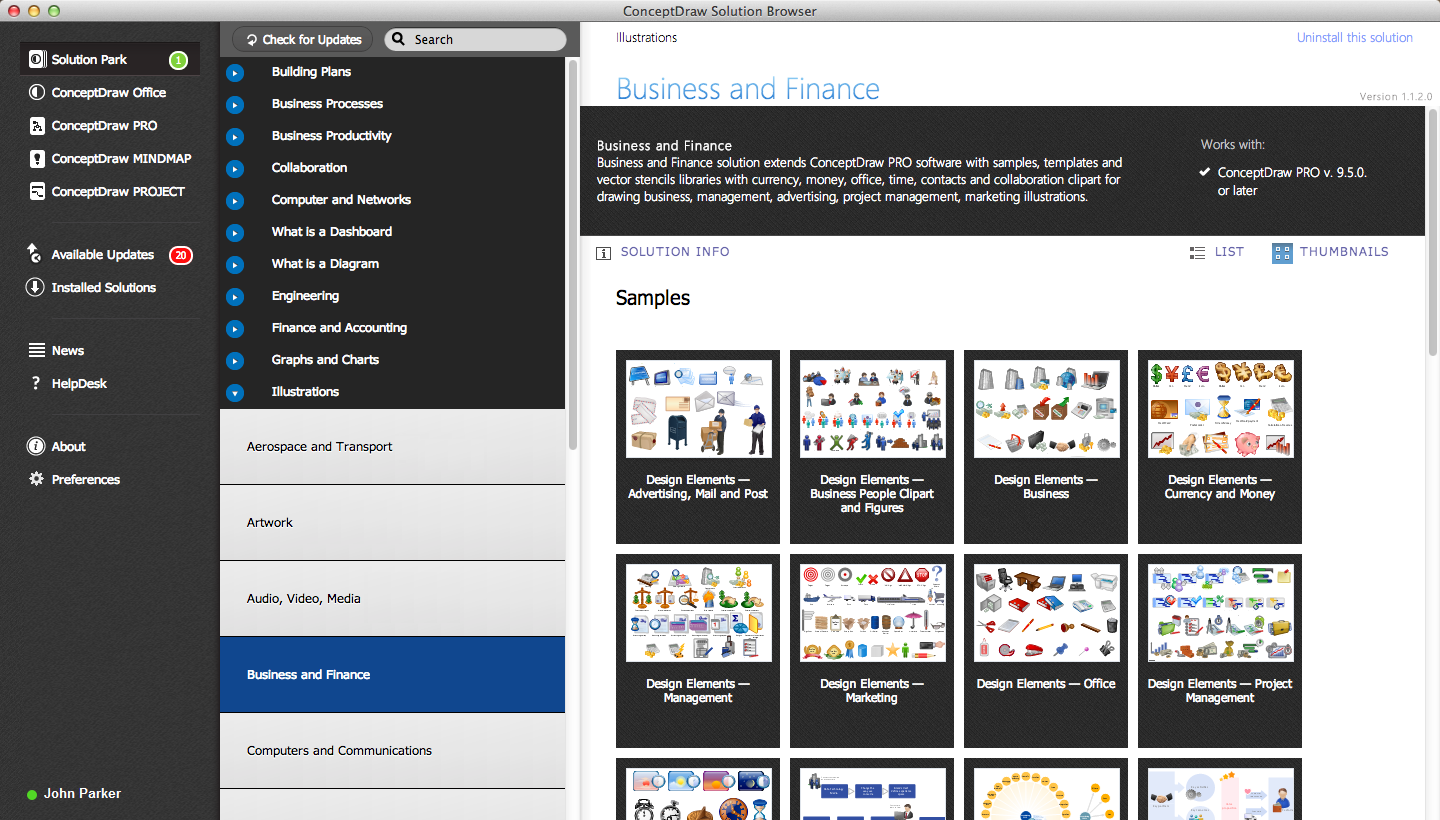Viewport: 1440px width, 820px height.
Task: Click the HelpDesk question mark icon
Action: click(36, 383)
